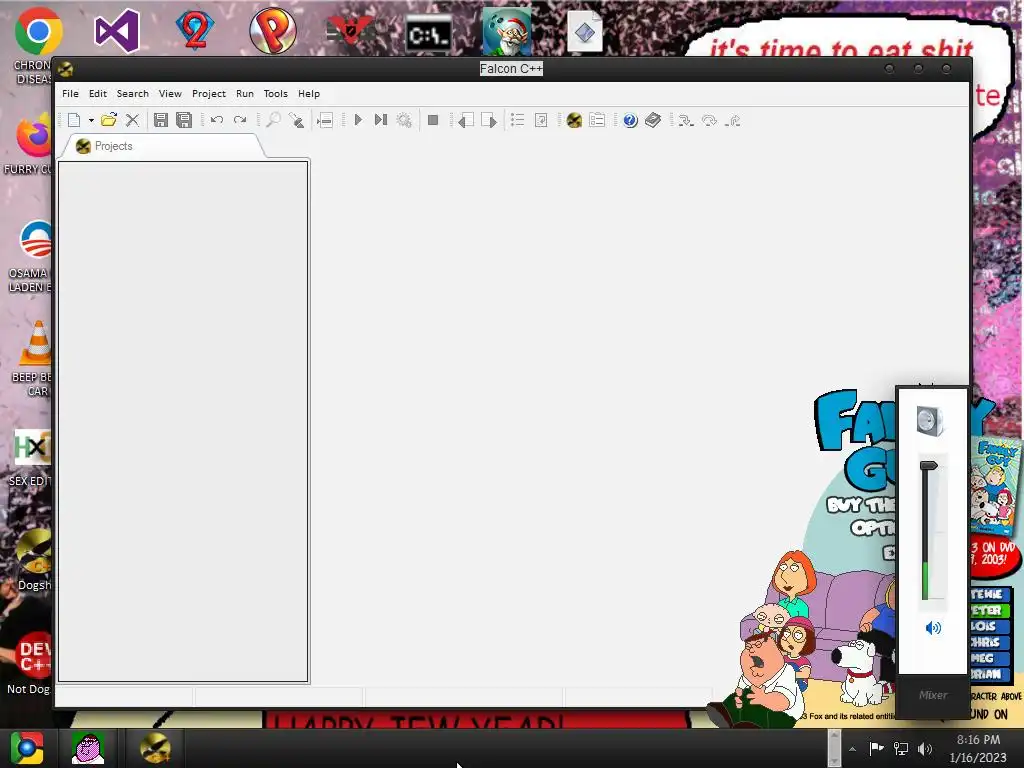Viewport: 1024px width, 768px height.
Task: Open the Santa elf bowling desktop icon
Action: coord(507,32)
